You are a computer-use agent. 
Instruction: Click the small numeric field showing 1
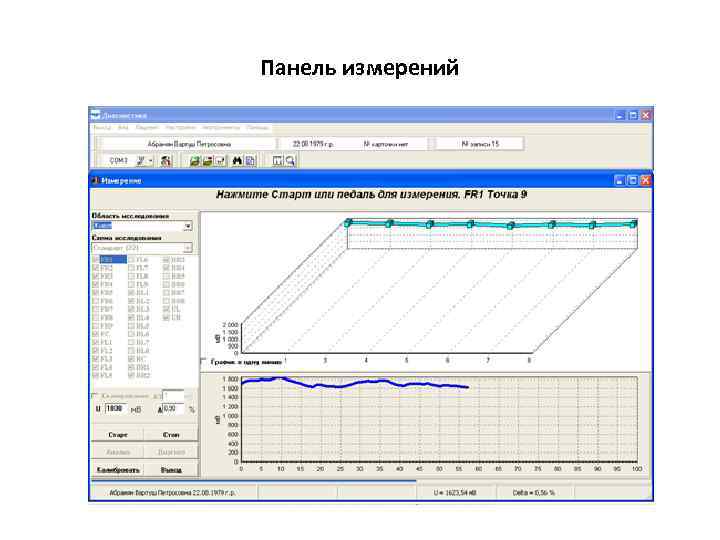coord(173,395)
